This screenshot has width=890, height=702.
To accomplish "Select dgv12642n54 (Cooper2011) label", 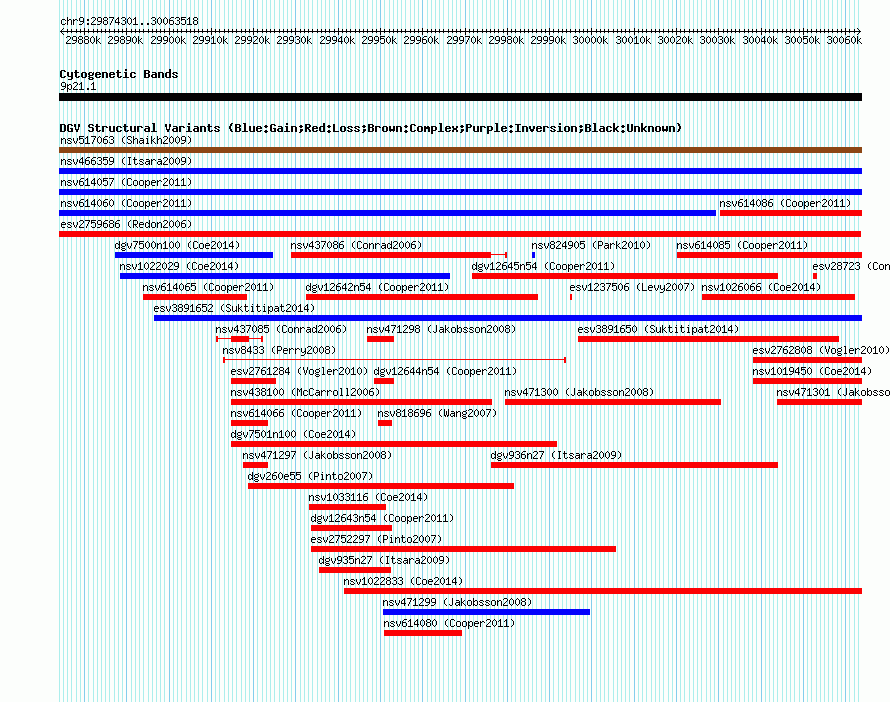I will pyautogui.click(x=377, y=287).
